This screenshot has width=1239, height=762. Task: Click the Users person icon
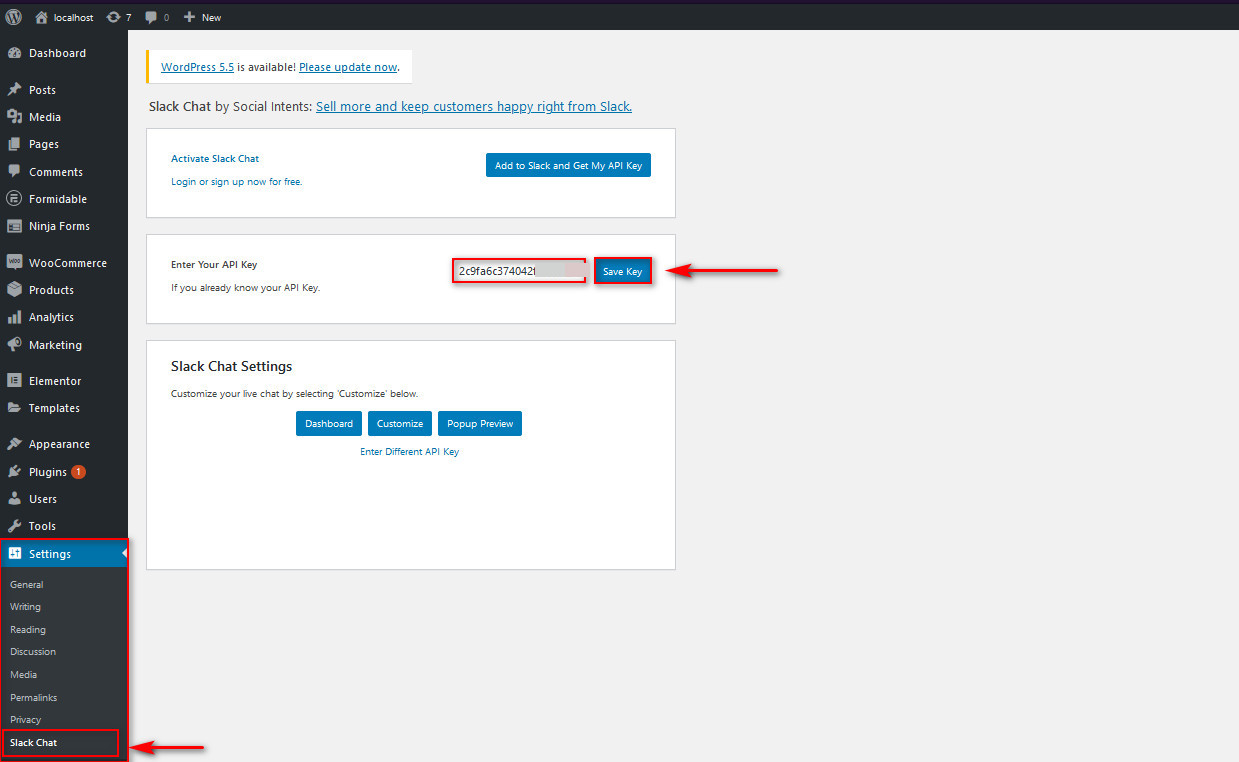pos(14,499)
